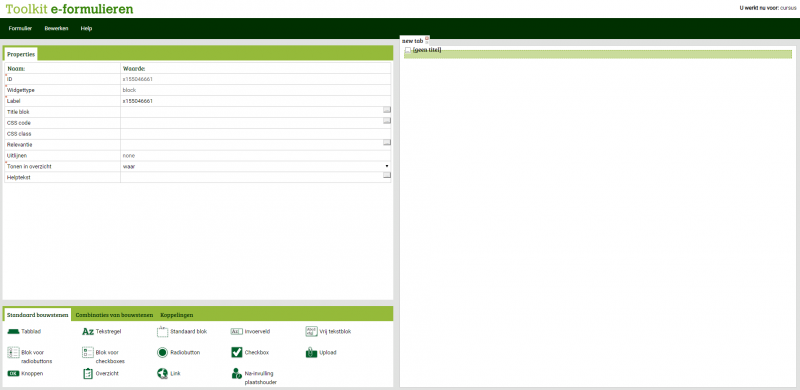
Task: Toggle the checkbox next to [geen titel]
Action: click(408, 50)
